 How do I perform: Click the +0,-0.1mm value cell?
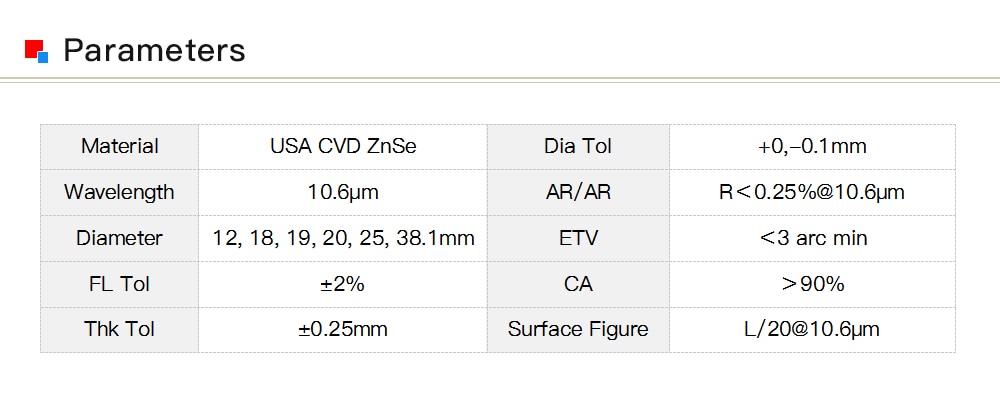pyautogui.click(x=812, y=147)
